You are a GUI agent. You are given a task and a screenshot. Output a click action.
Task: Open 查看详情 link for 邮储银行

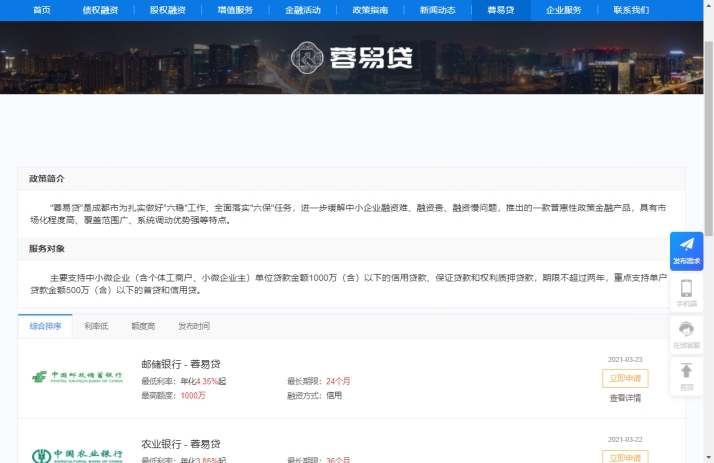click(625, 398)
